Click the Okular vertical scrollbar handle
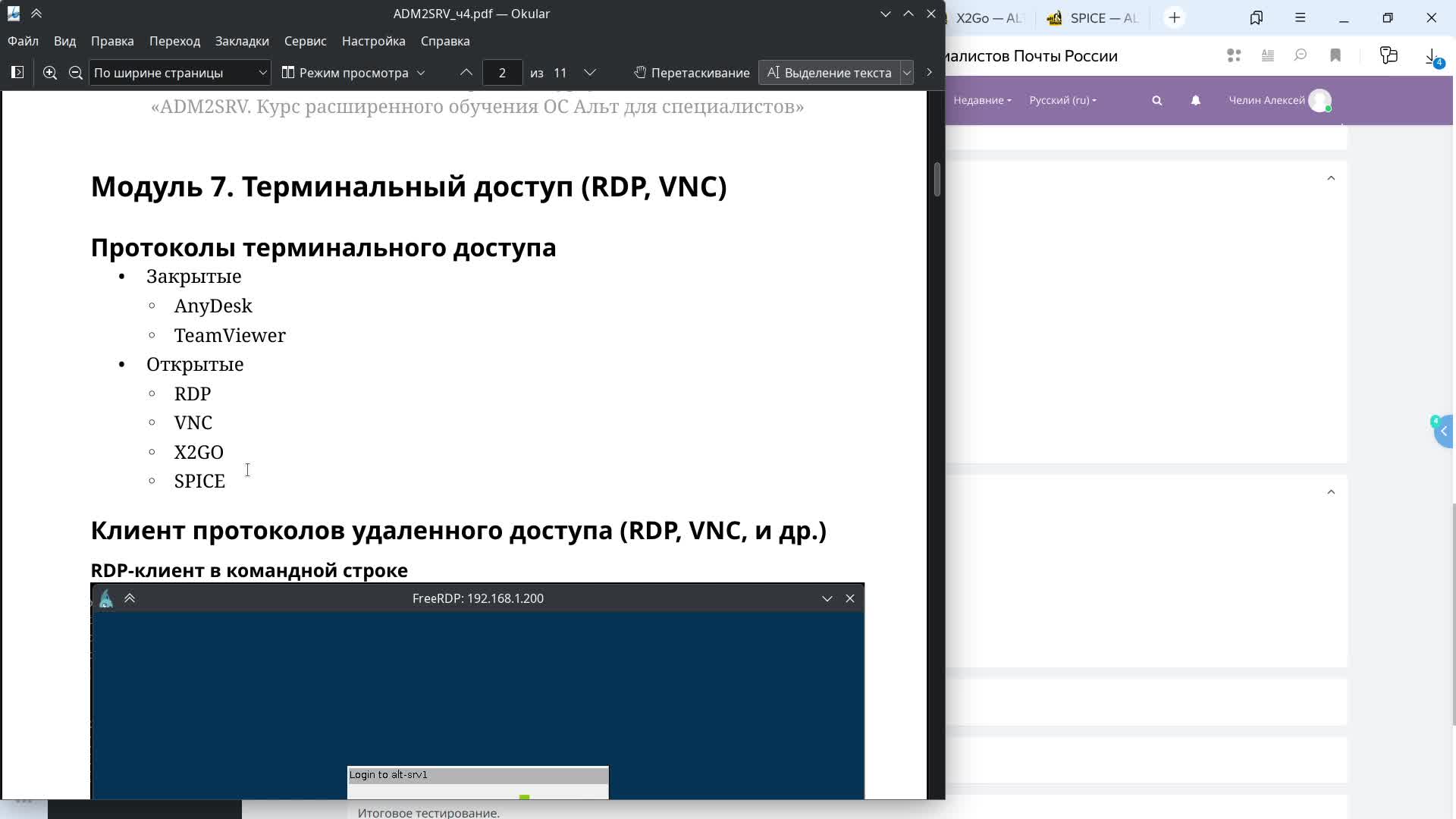Viewport: 1456px width, 819px height. click(x=937, y=180)
